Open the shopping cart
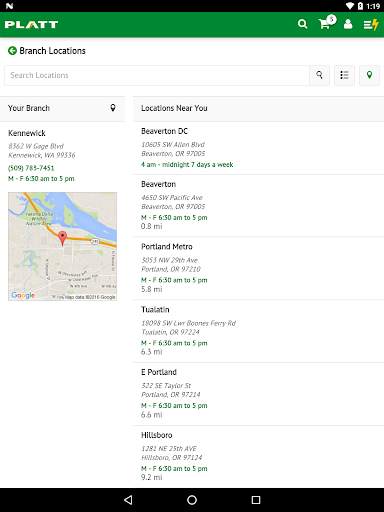The image size is (384, 512). [326, 23]
